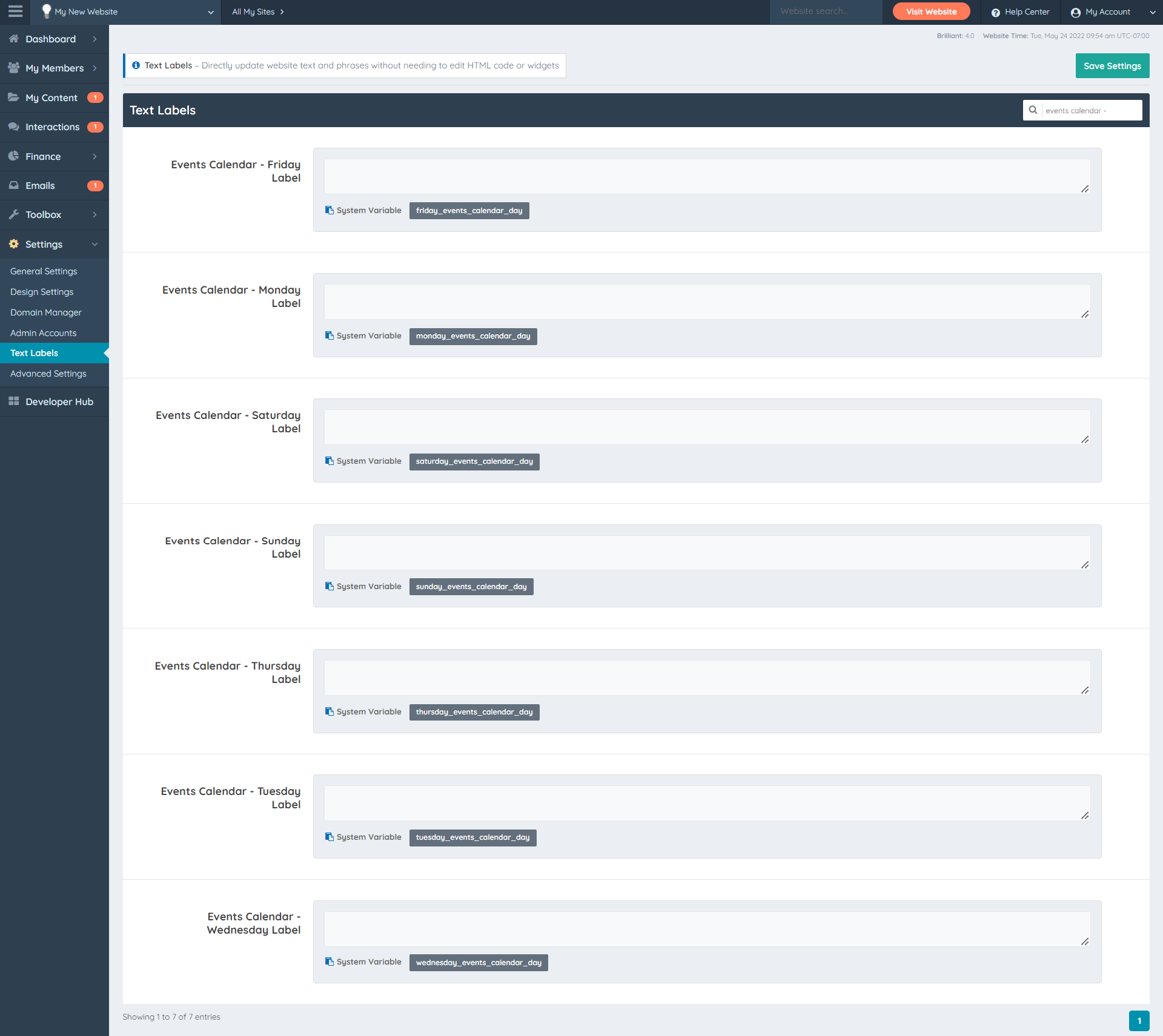Click copy icon beside friday_events_calendar_day variable
Viewport: 1163px width, 1036px height.
(330, 210)
